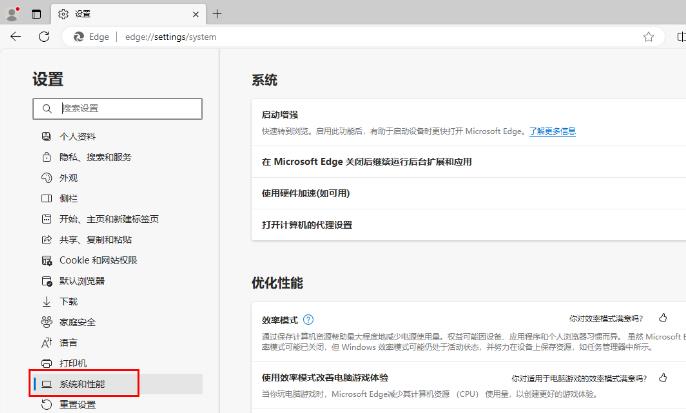Thumbs up for gaming efficiency mode feedback
This screenshot has width=686, height=413.
point(663,378)
